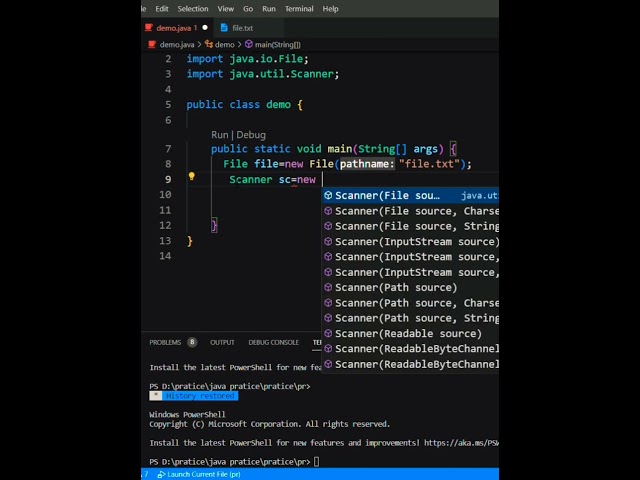Select the Scanner(File sou… suggestion
The image size is (640, 480).
(x=410, y=196)
